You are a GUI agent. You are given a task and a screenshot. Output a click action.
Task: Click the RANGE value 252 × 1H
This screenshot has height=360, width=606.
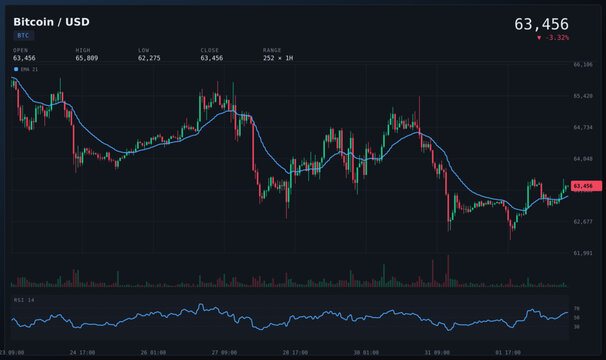(278, 58)
